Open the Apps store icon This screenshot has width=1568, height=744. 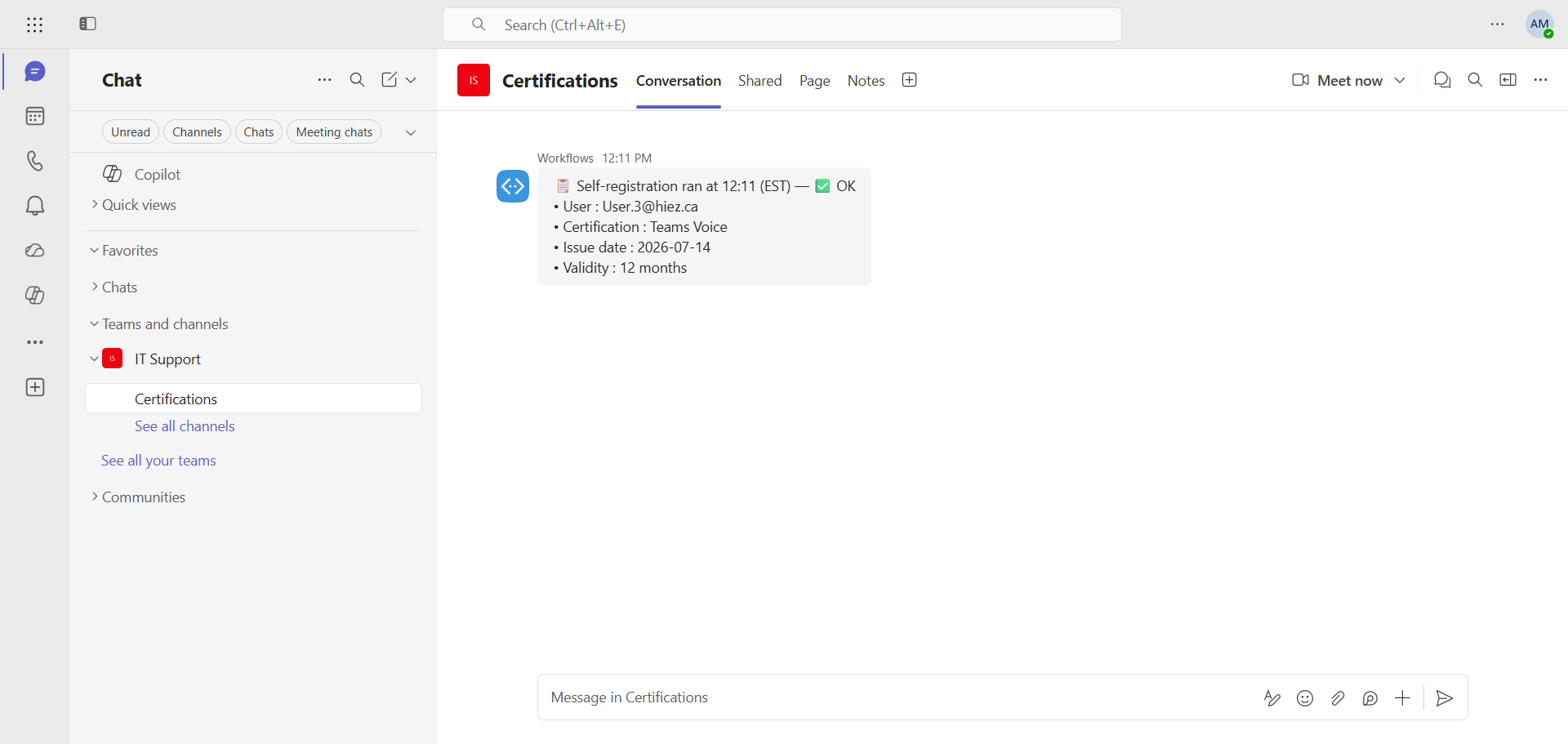35,387
